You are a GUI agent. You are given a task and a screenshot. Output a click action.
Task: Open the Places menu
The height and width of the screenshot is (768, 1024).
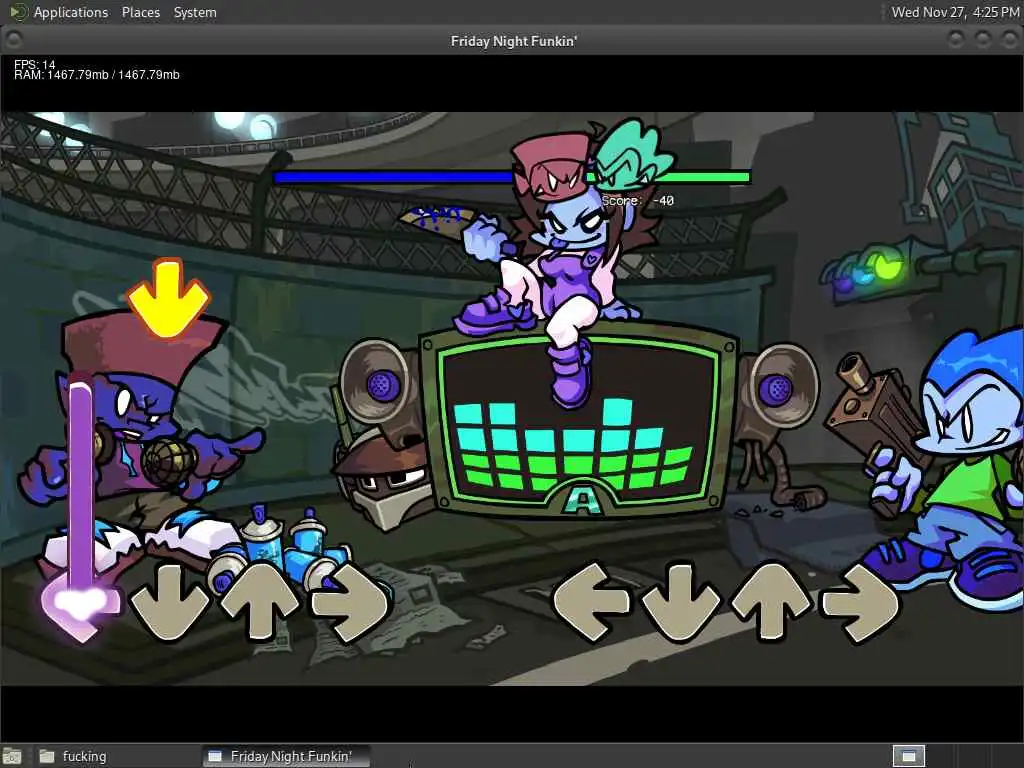point(140,12)
